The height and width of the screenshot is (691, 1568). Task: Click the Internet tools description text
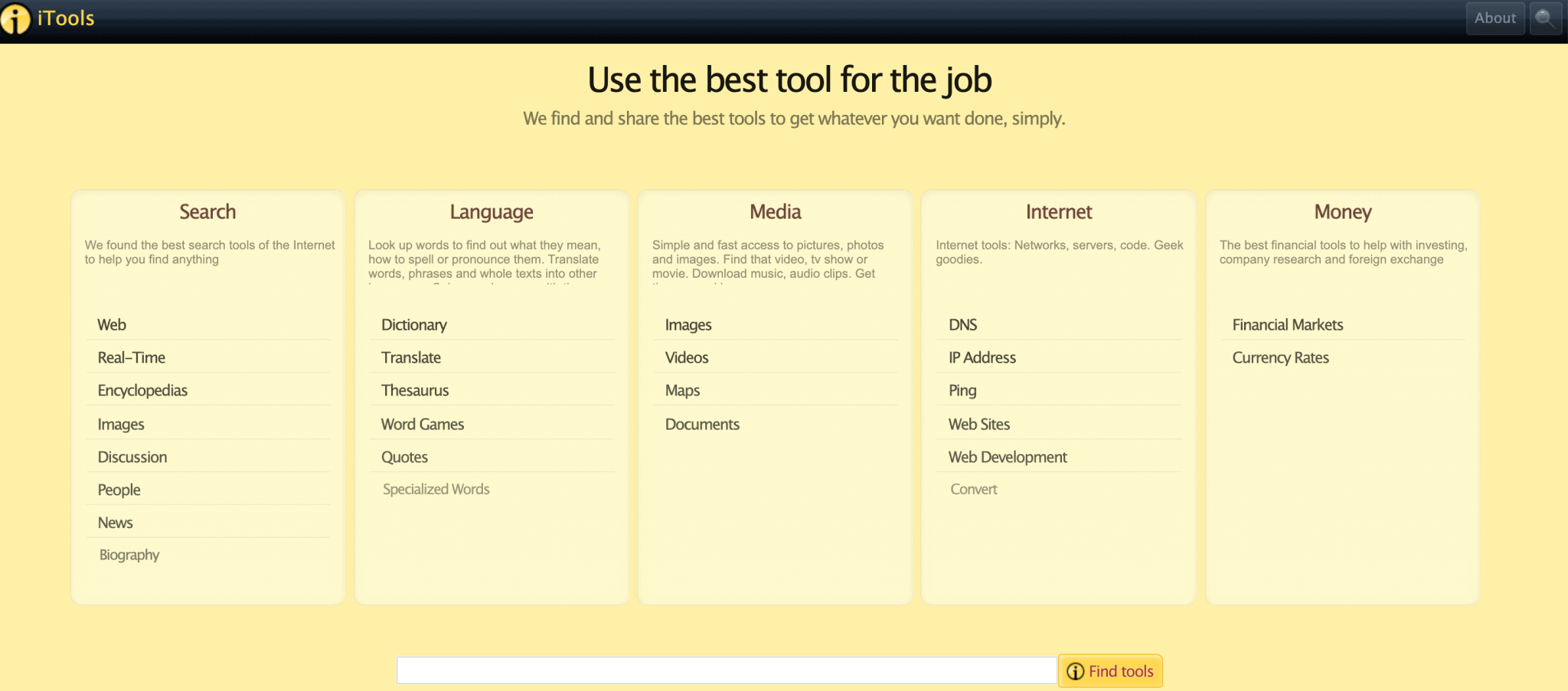[x=1060, y=253]
